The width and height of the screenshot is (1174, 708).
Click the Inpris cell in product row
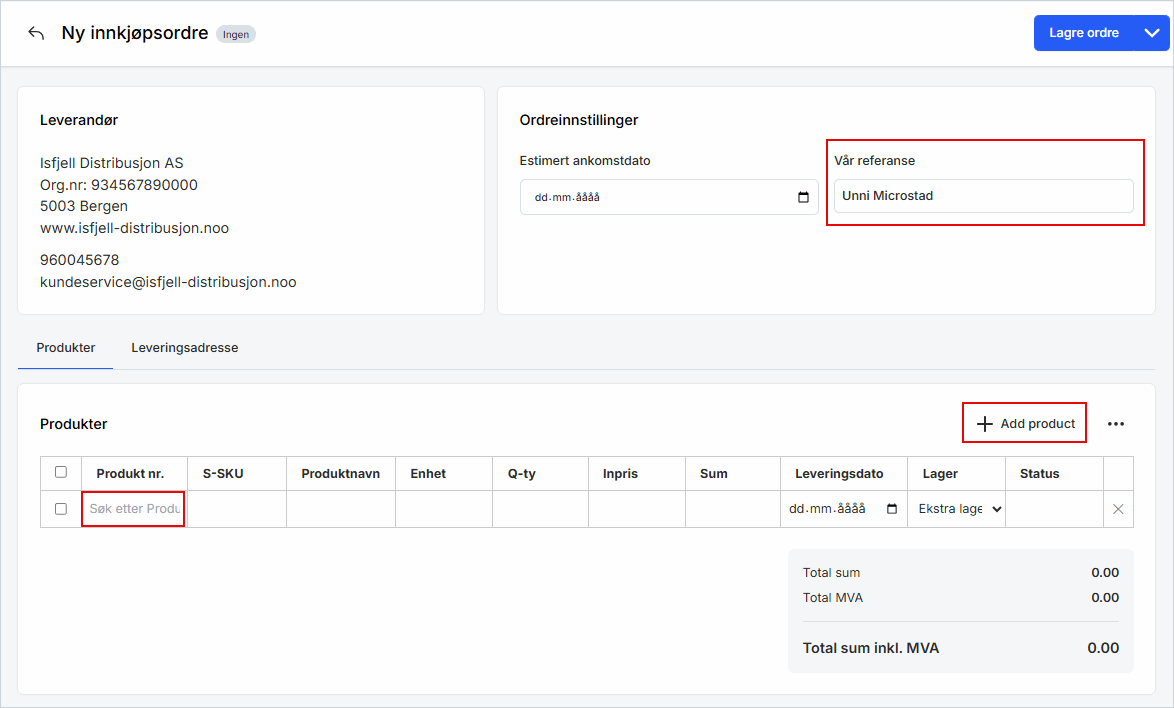(x=636, y=509)
